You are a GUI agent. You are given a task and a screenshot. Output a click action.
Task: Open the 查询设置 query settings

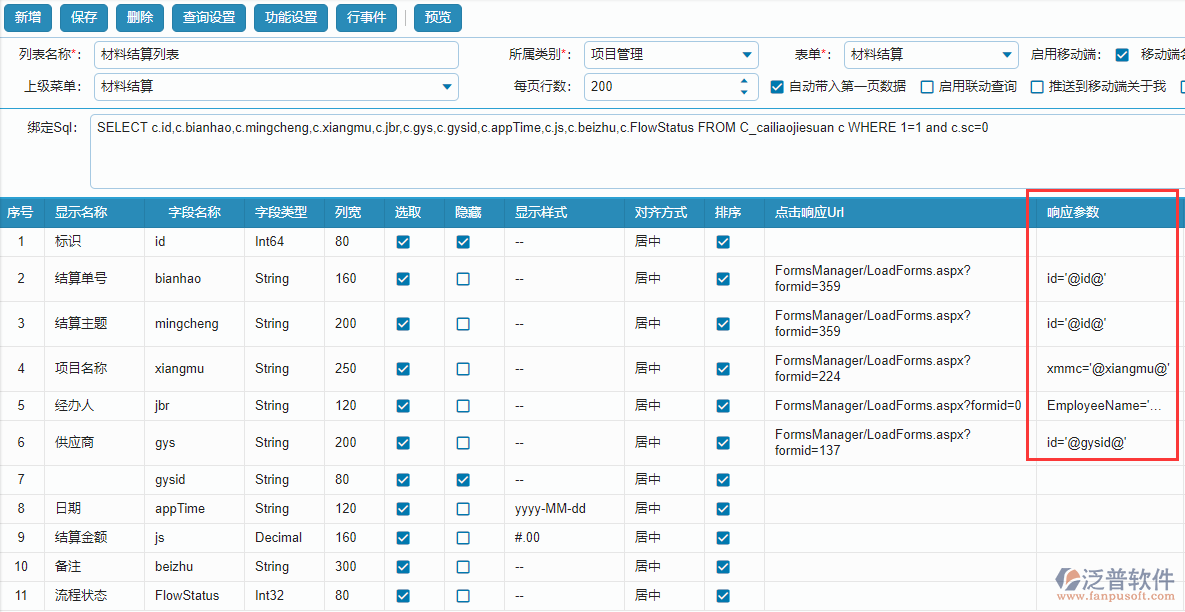(x=208, y=17)
